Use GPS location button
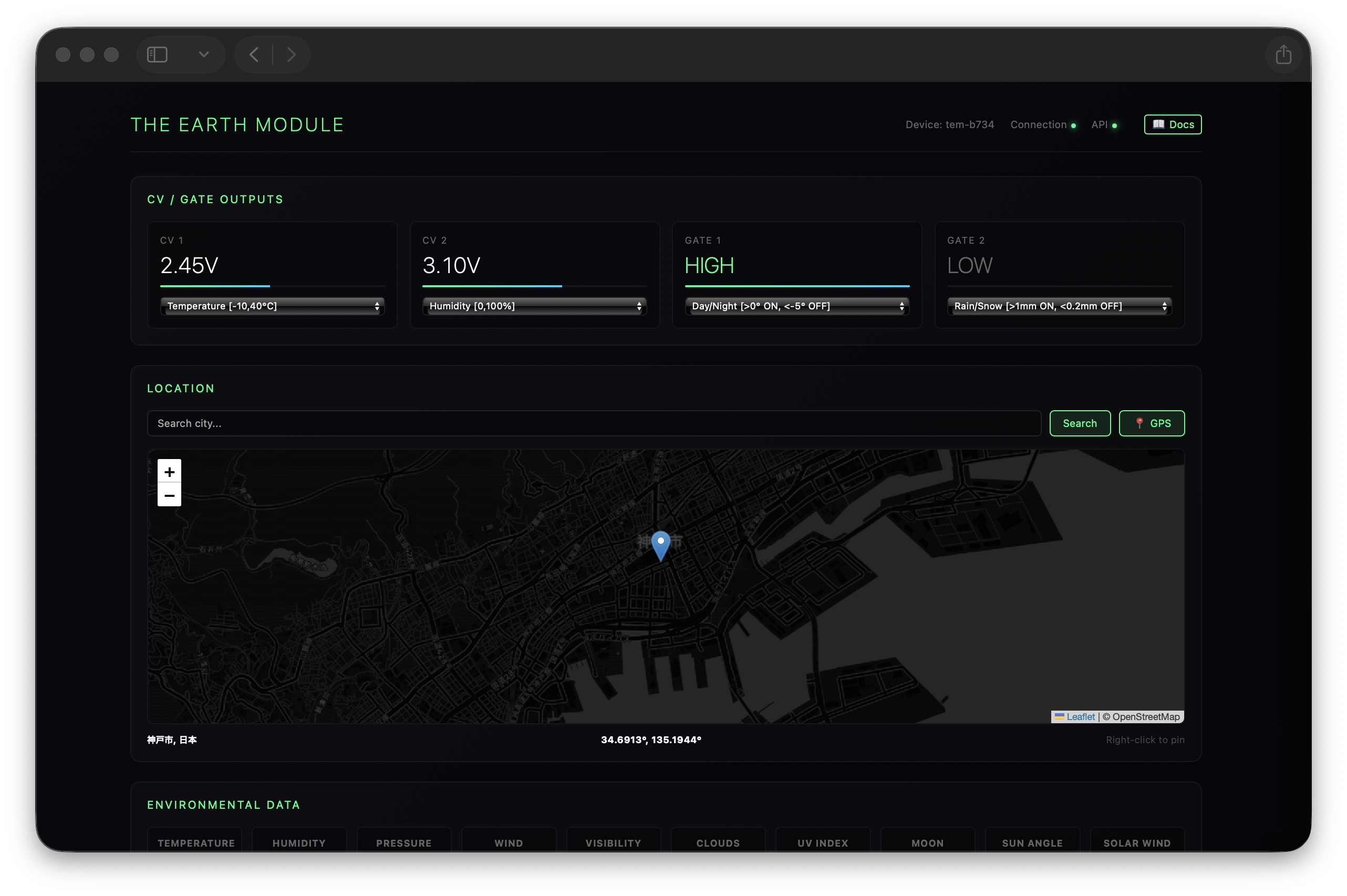The image size is (1347, 896). point(1151,423)
